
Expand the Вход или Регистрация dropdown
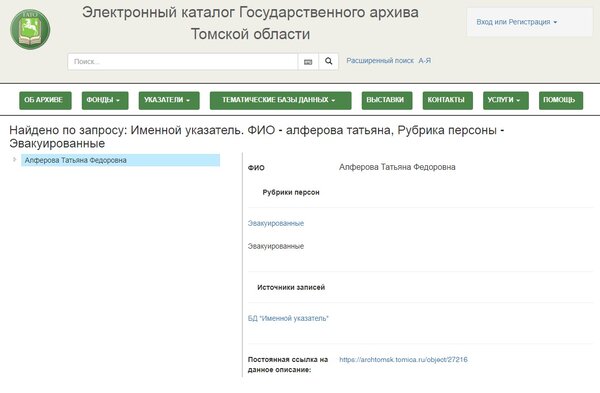(517, 22)
